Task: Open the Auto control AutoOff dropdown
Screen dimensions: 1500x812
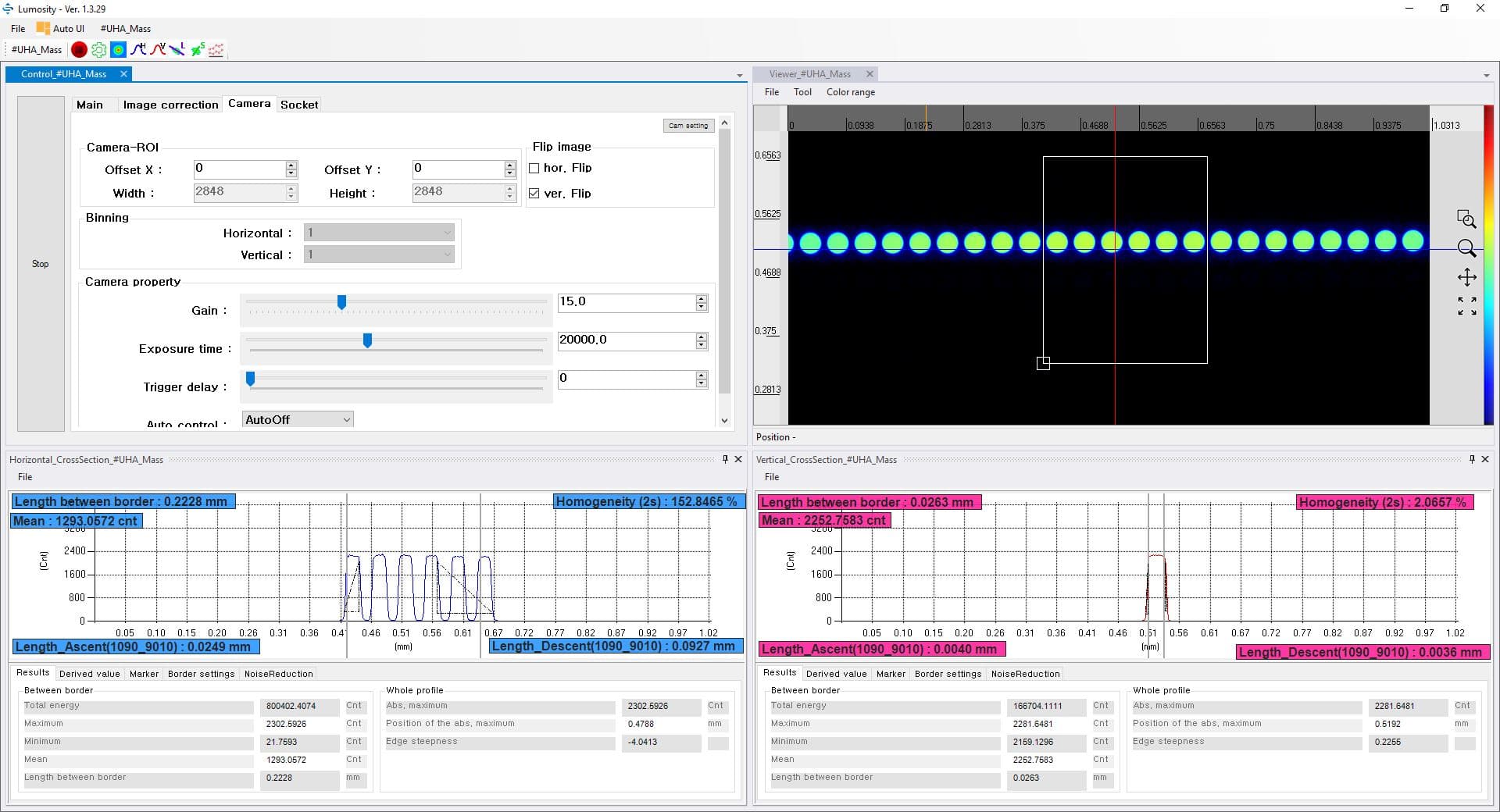Action: pos(298,419)
